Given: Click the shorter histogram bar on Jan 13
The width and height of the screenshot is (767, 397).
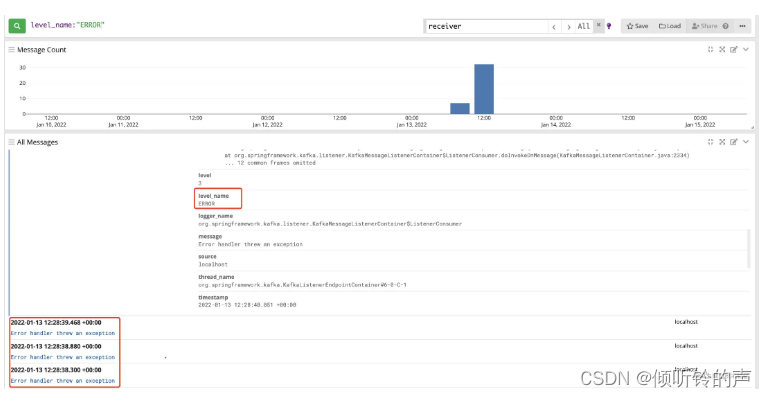Looking at the screenshot, I should (460, 109).
